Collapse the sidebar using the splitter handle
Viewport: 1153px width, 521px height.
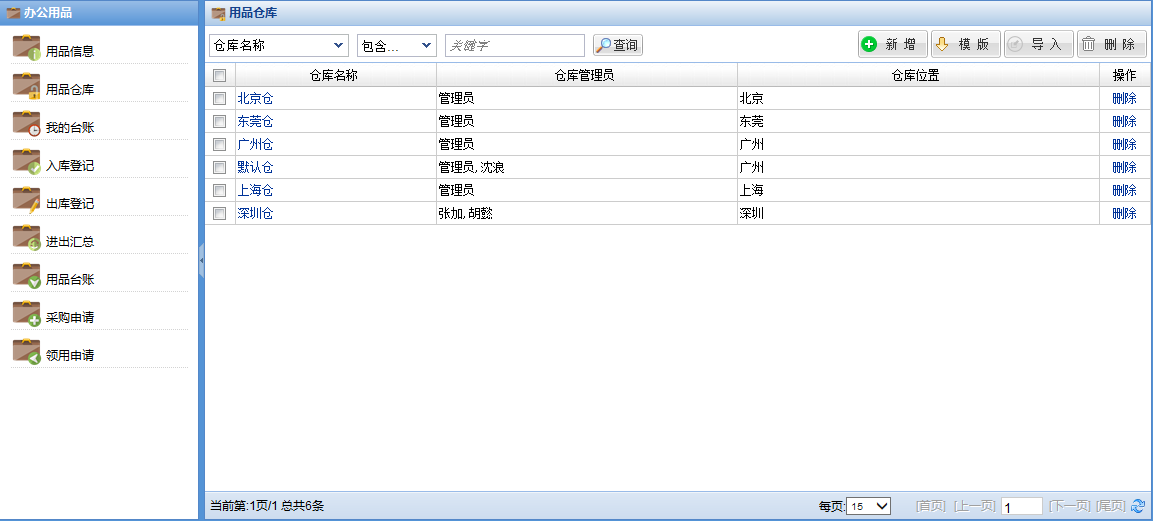click(x=202, y=260)
